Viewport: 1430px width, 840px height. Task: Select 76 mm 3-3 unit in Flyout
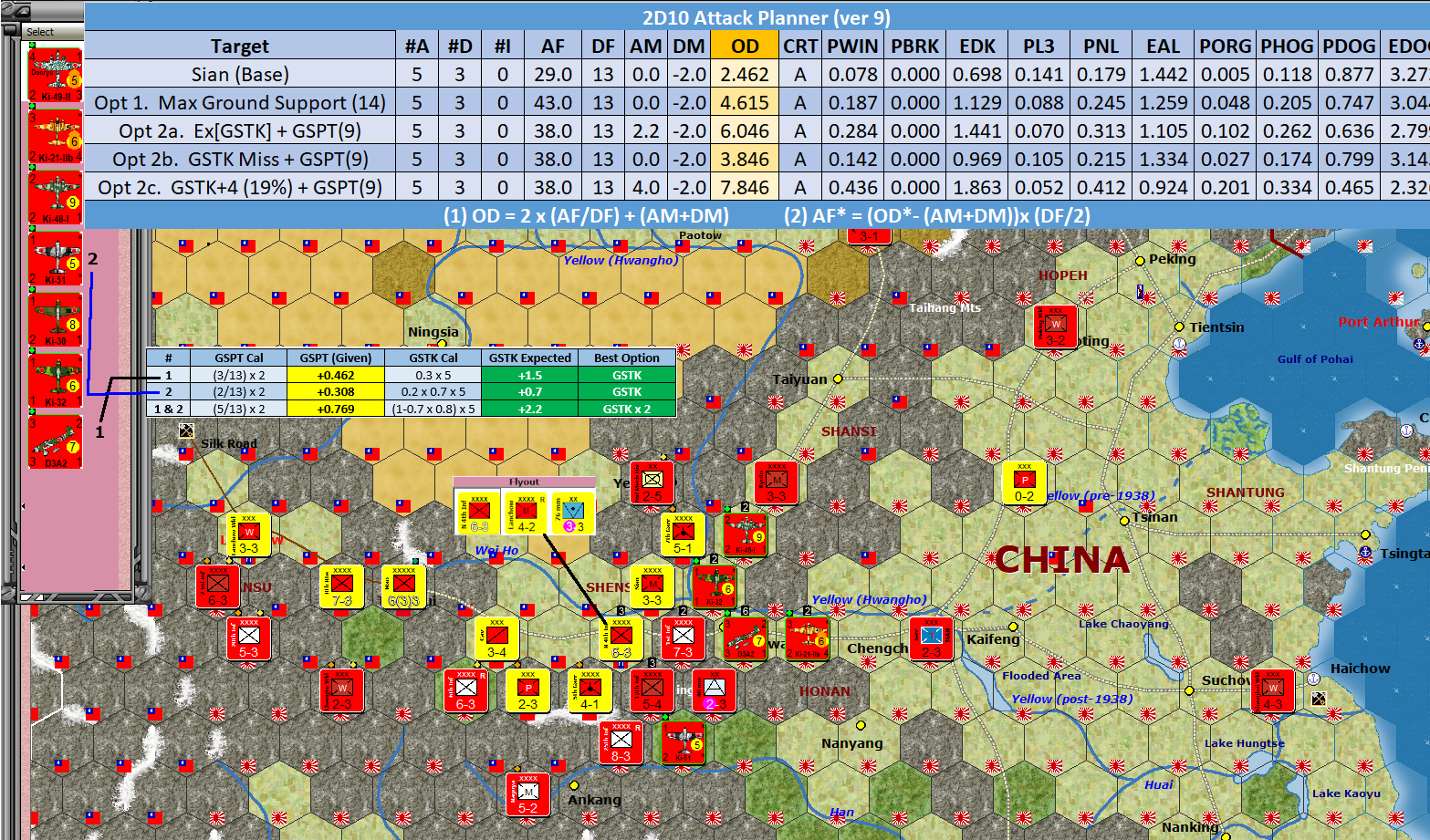pos(573,513)
